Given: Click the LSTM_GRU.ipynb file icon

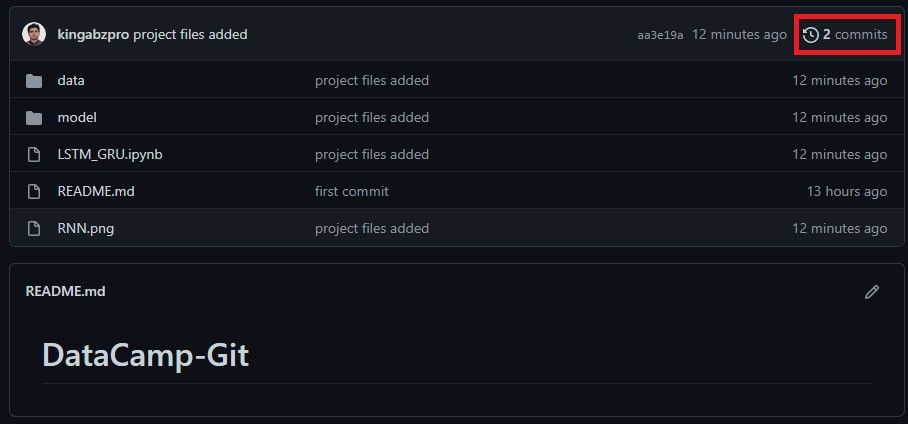Looking at the screenshot, I should [x=34, y=155].
